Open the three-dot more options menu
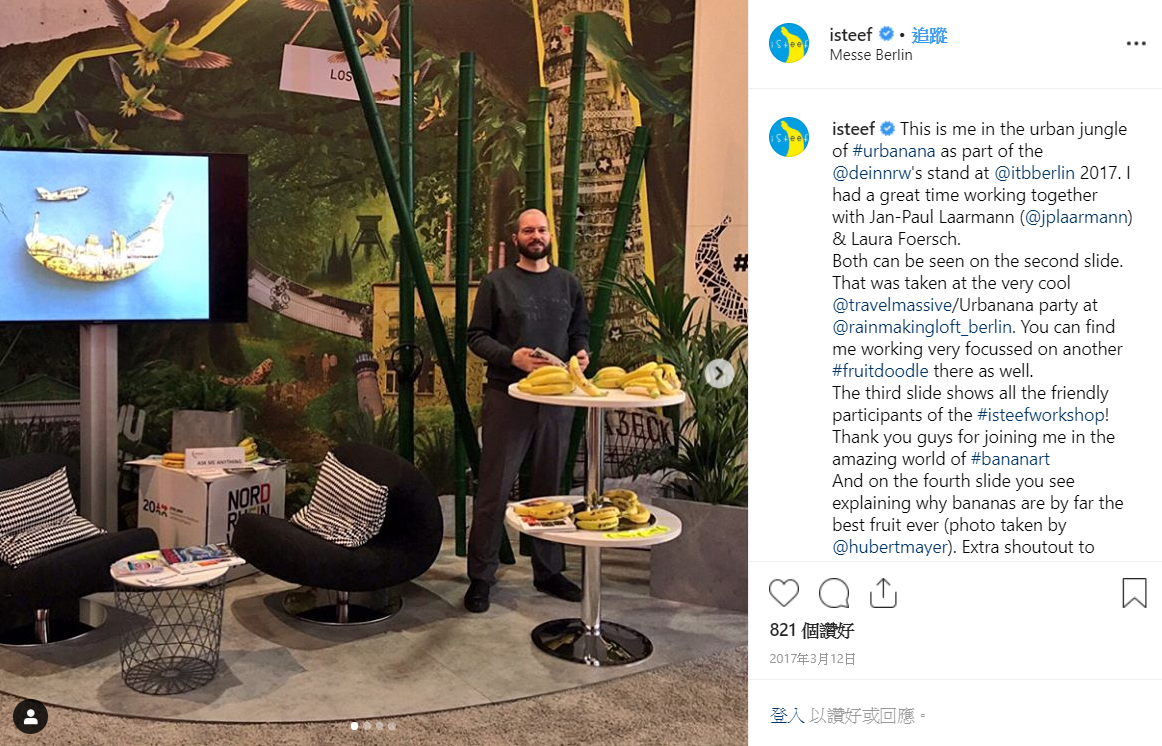 click(x=1136, y=44)
